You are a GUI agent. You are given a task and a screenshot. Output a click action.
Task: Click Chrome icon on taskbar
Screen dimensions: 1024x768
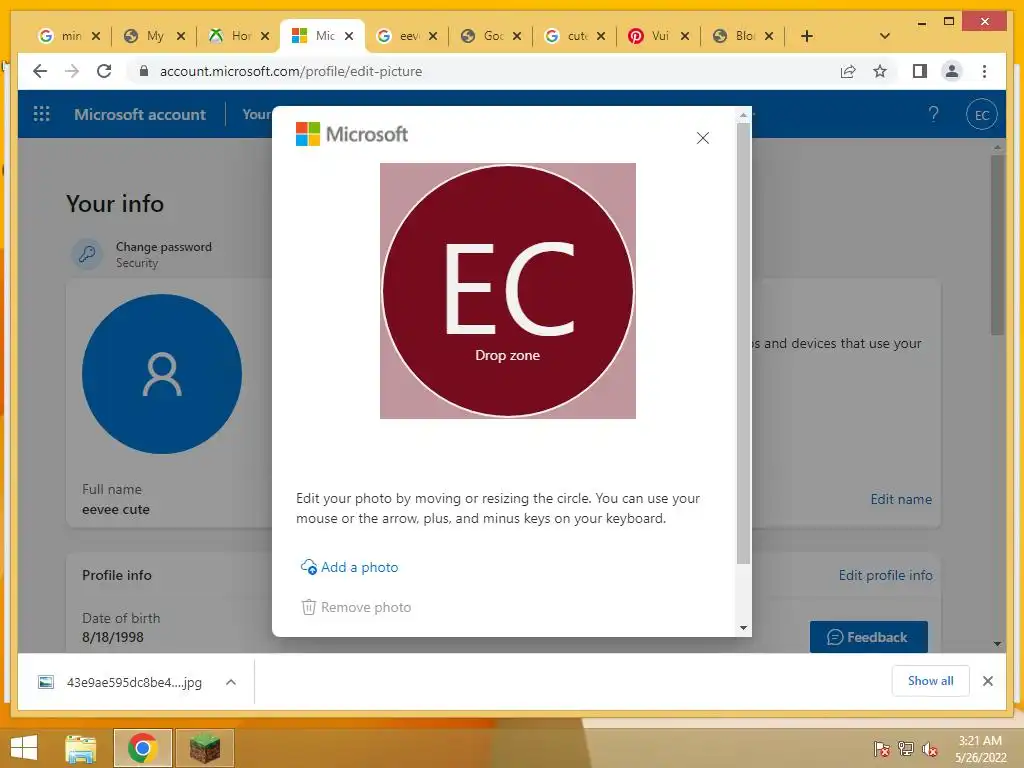tap(142, 748)
